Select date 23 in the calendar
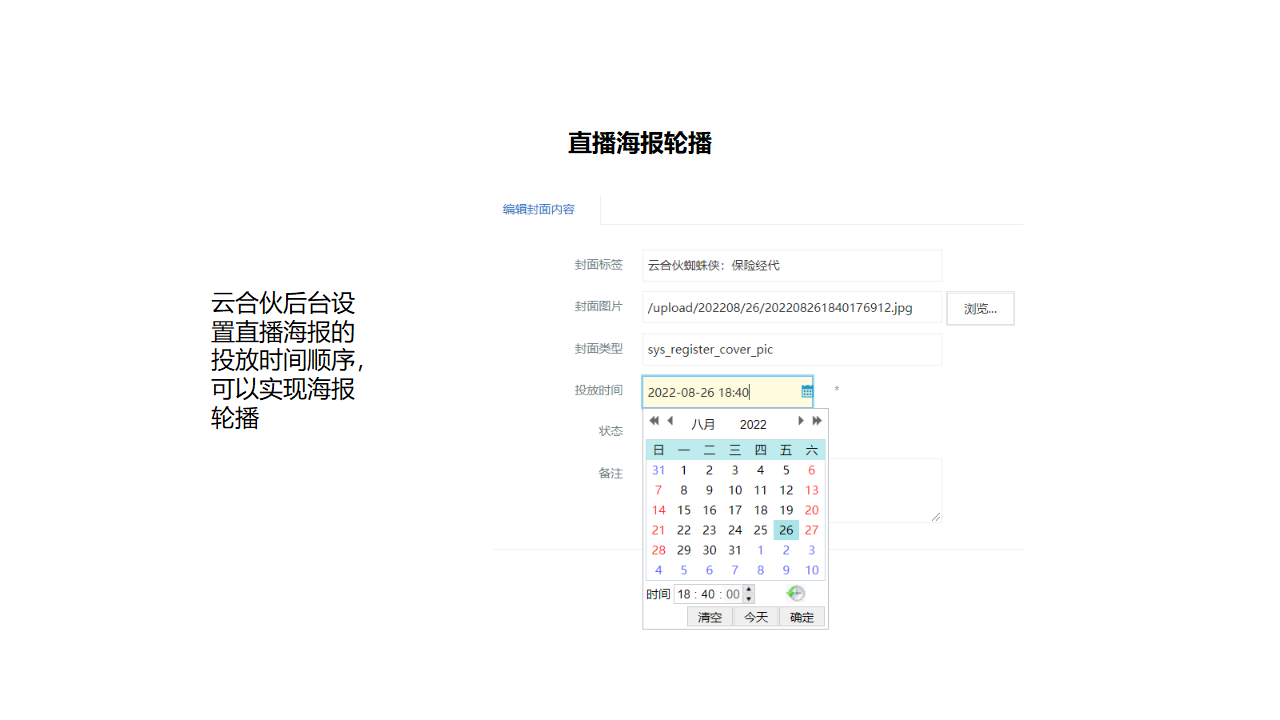 coord(709,530)
